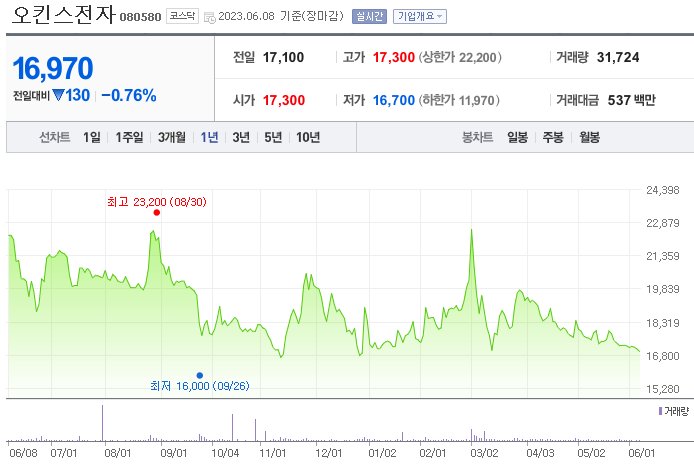Image resolution: width=694 pixels, height=475 pixels.
Task: Click the 코스닥 market badge
Action: click(182, 16)
